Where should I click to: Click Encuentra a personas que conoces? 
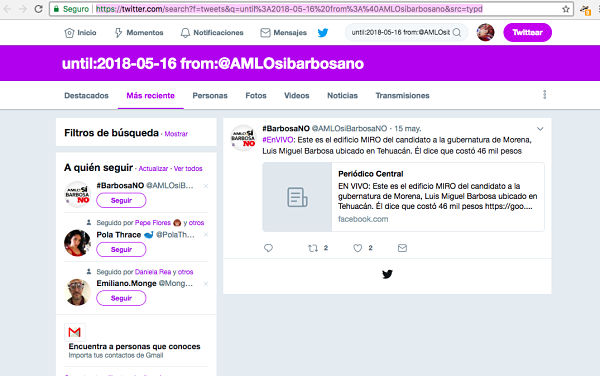click(134, 346)
